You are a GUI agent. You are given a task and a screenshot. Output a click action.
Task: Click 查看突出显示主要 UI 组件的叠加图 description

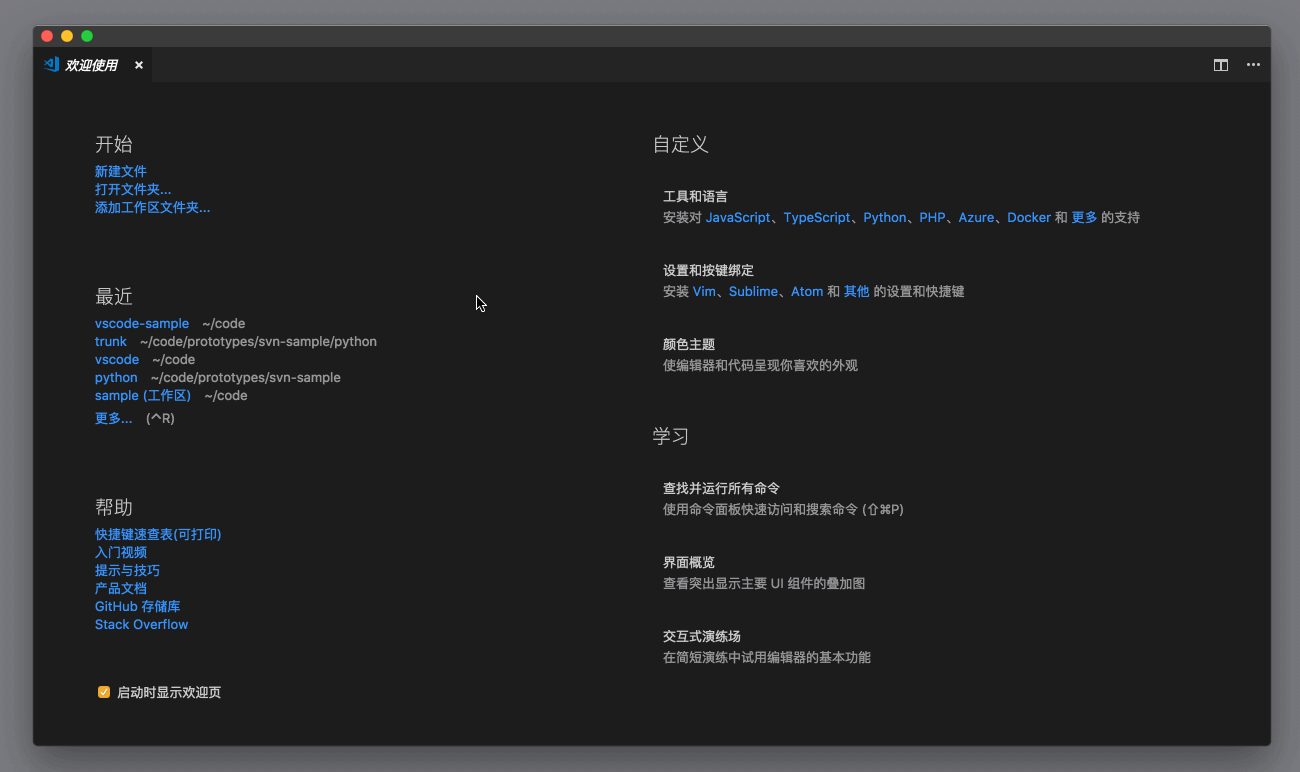point(764,583)
